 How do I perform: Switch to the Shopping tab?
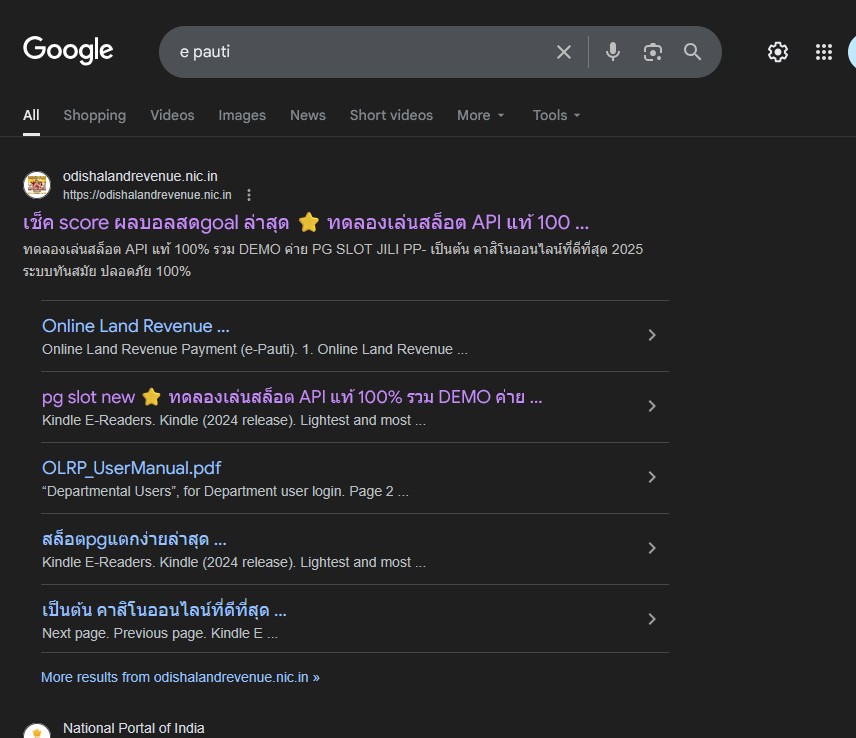click(94, 115)
